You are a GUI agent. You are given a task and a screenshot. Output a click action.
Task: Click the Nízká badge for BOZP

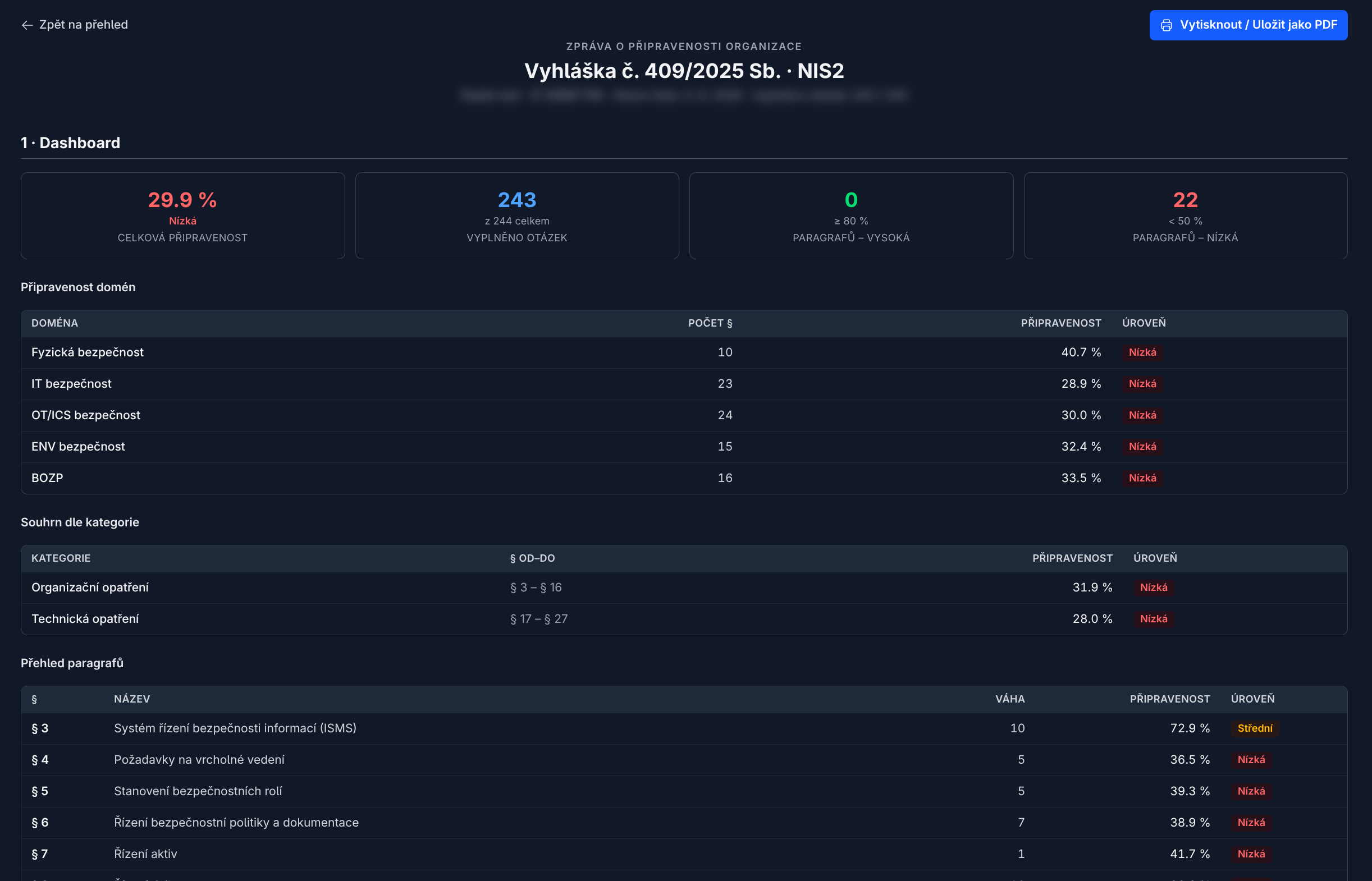(1142, 478)
